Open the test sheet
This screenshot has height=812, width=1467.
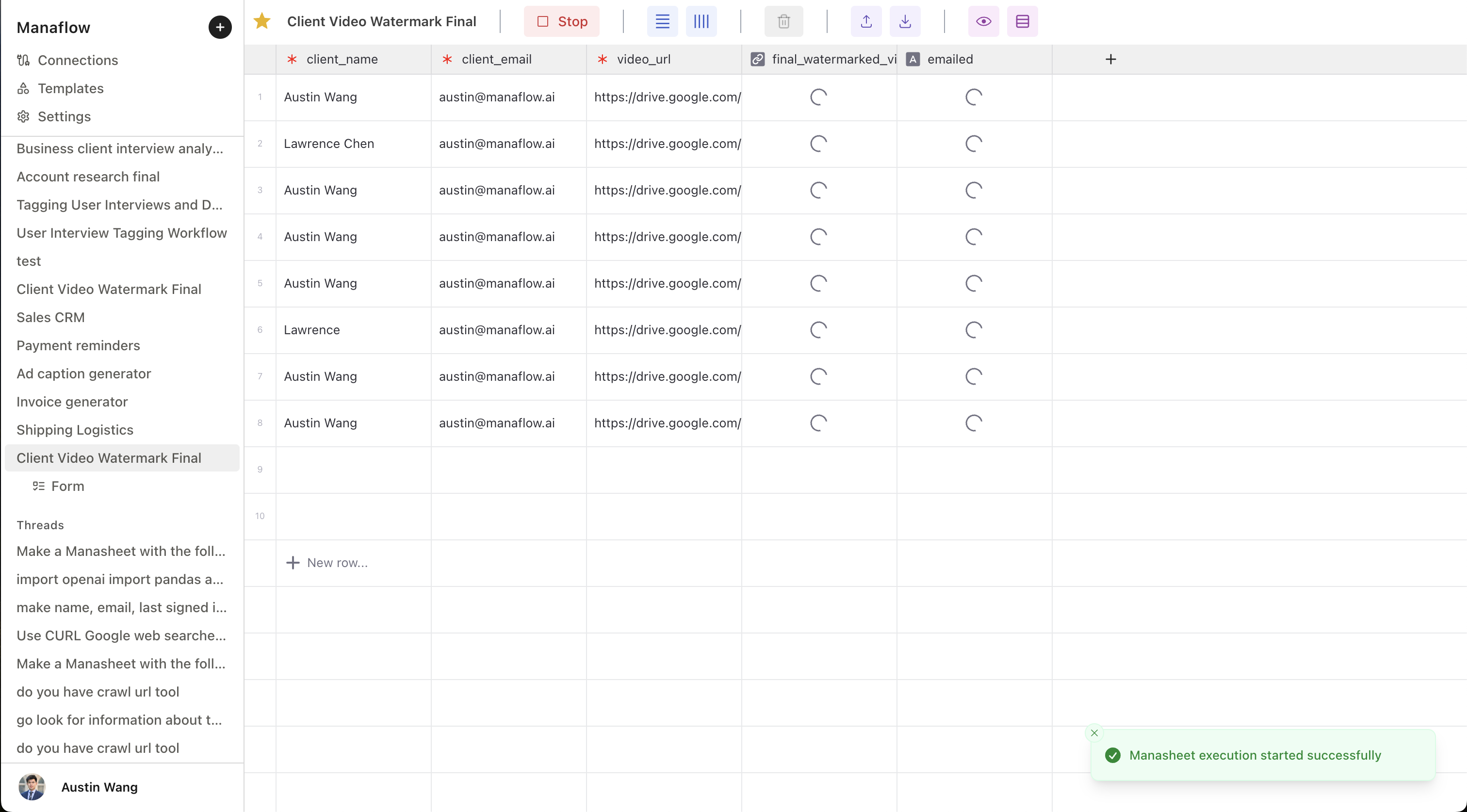pyautogui.click(x=122, y=261)
